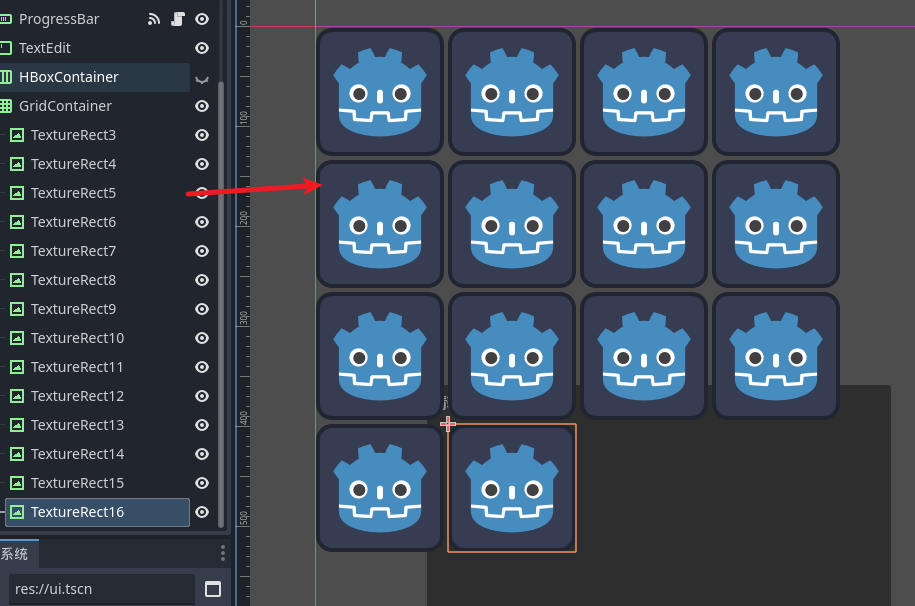Click the res://ui.tscn path field
Image resolution: width=915 pixels, height=606 pixels.
coord(102,589)
